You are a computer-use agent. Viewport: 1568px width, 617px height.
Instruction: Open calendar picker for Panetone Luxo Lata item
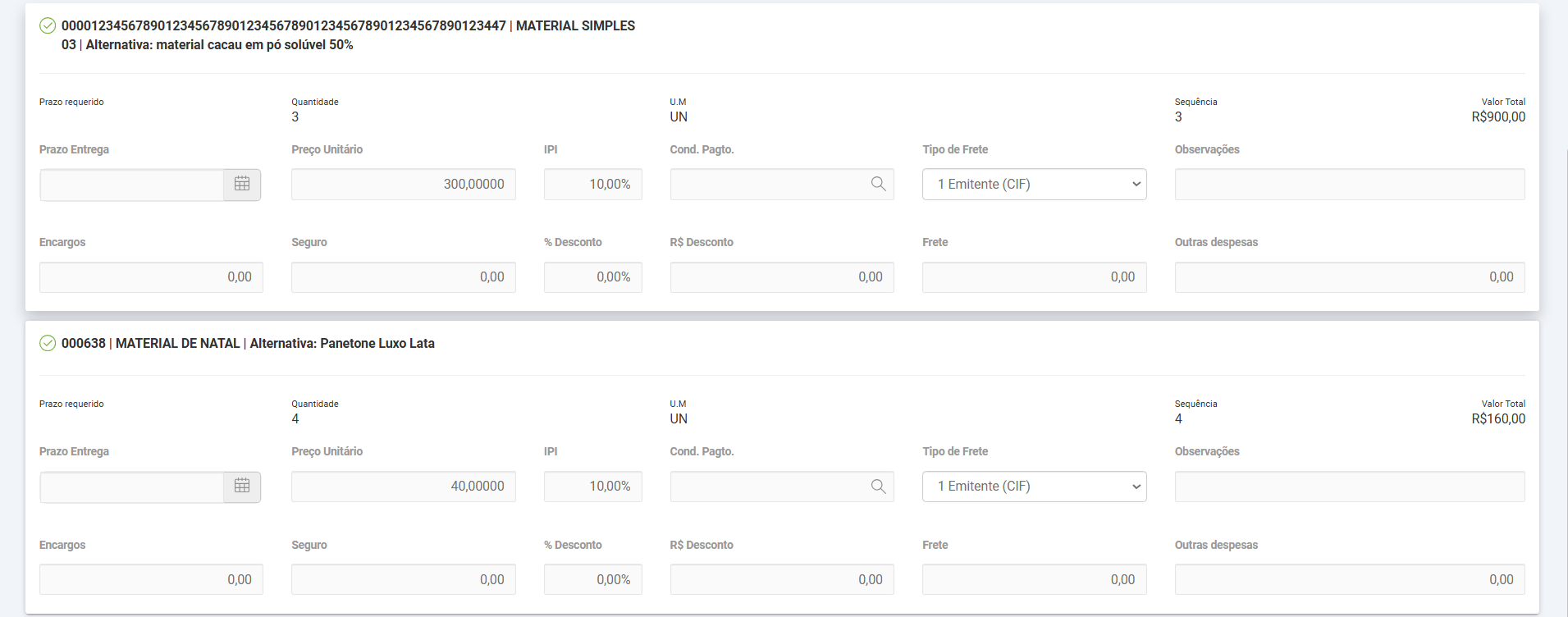pos(242,486)
